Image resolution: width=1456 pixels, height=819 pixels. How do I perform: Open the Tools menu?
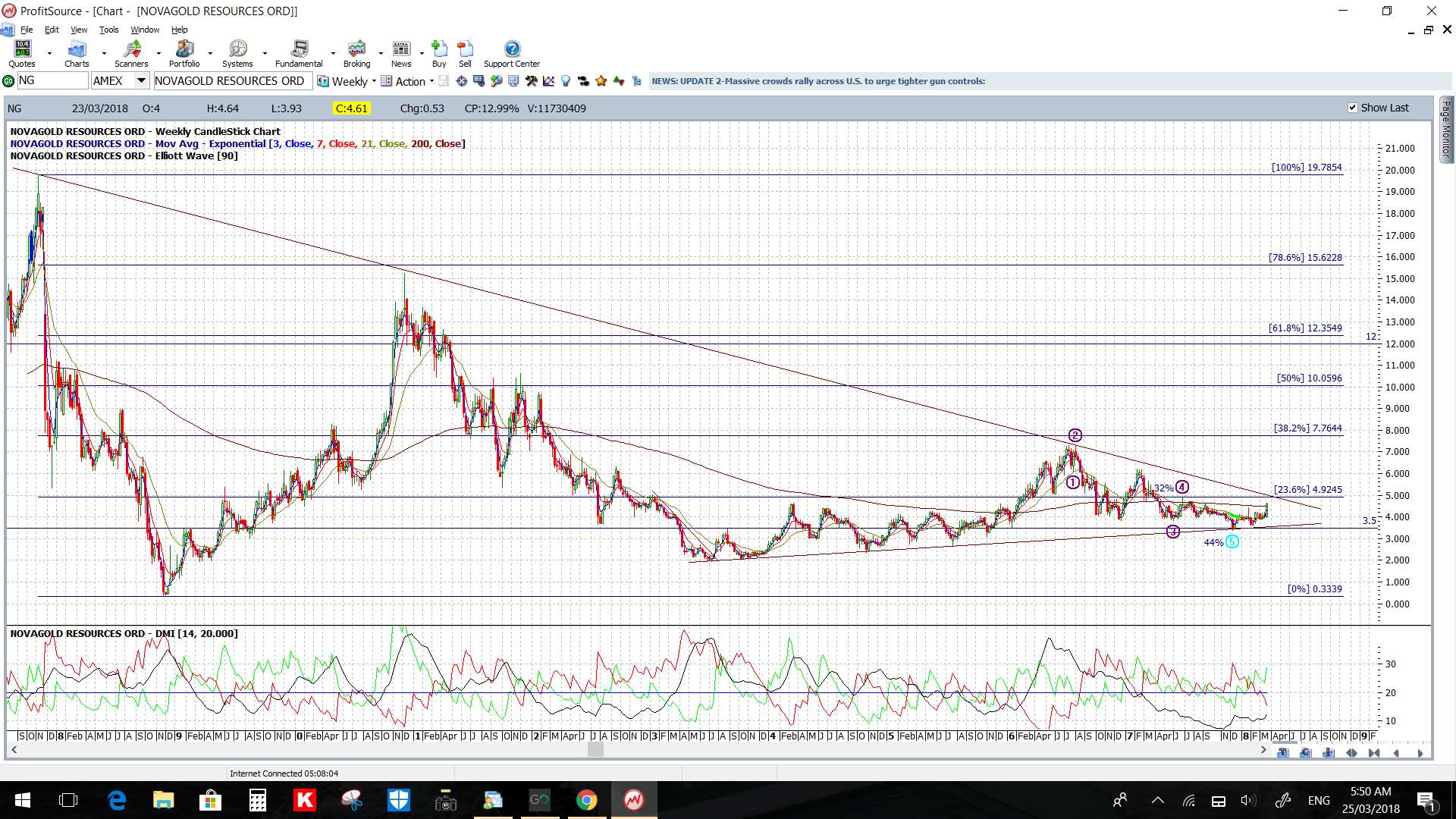(x=109, y=30)
